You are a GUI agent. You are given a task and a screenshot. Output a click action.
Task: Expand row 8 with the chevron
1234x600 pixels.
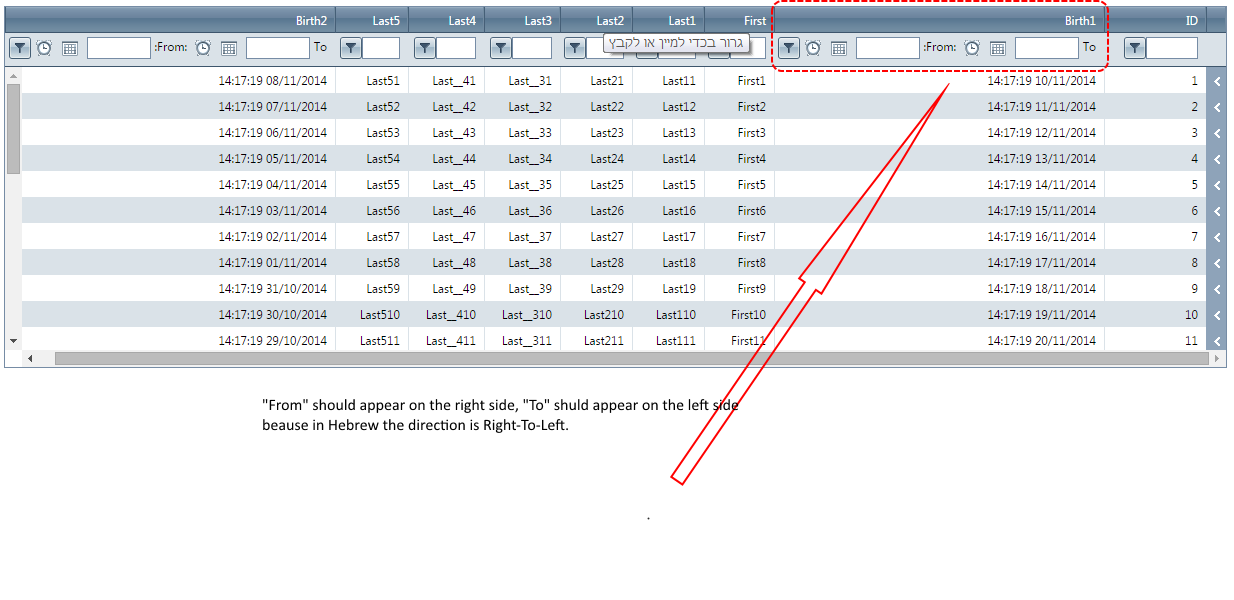(x=1216, y=263)
